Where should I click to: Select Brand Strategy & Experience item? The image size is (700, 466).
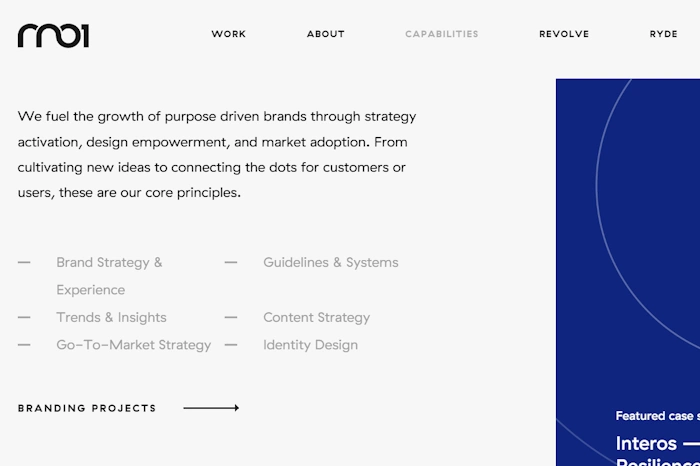click(x=109, y=276)
